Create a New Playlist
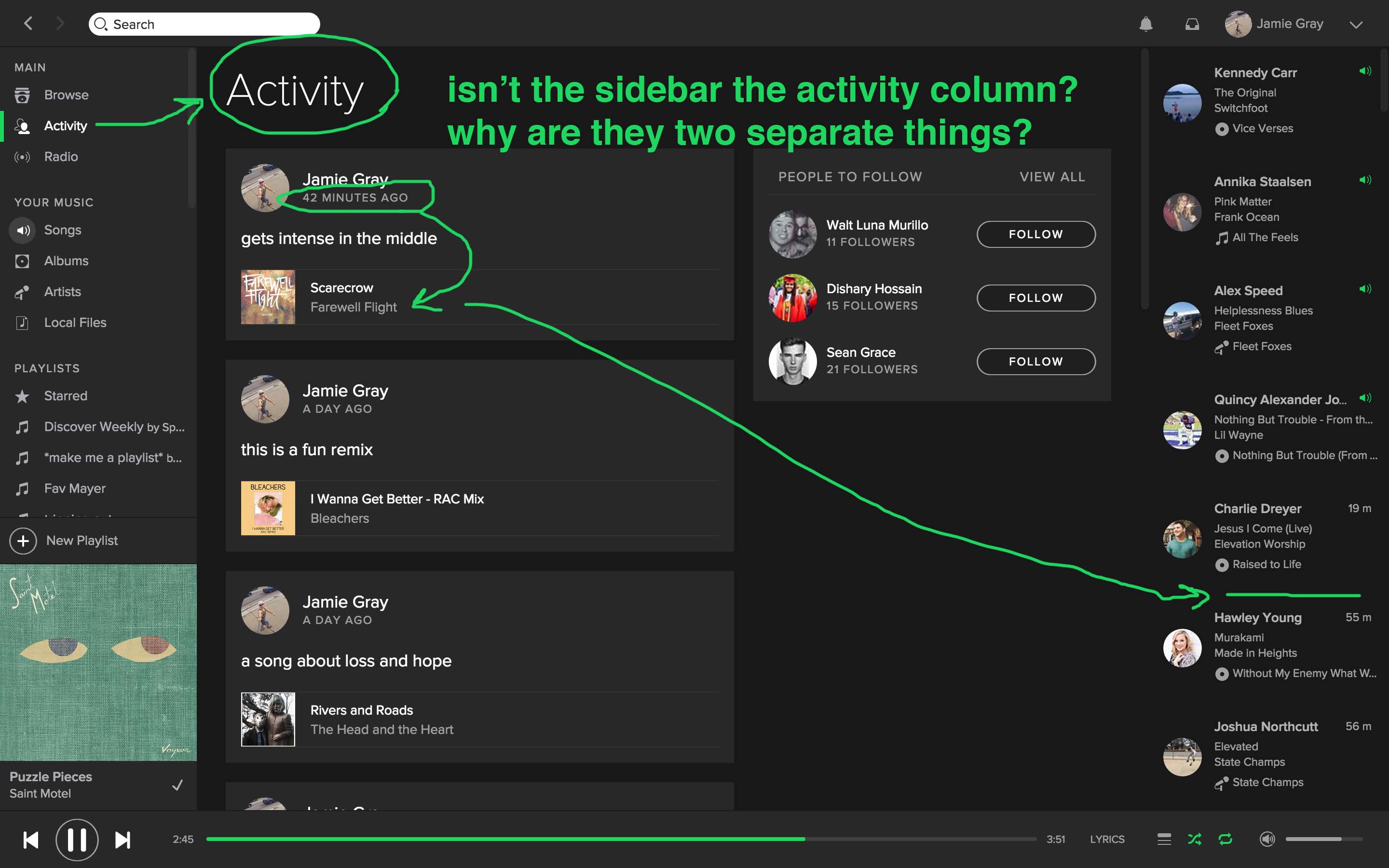The width and height of the screenshot is (1389, 868). coord(82,541)
